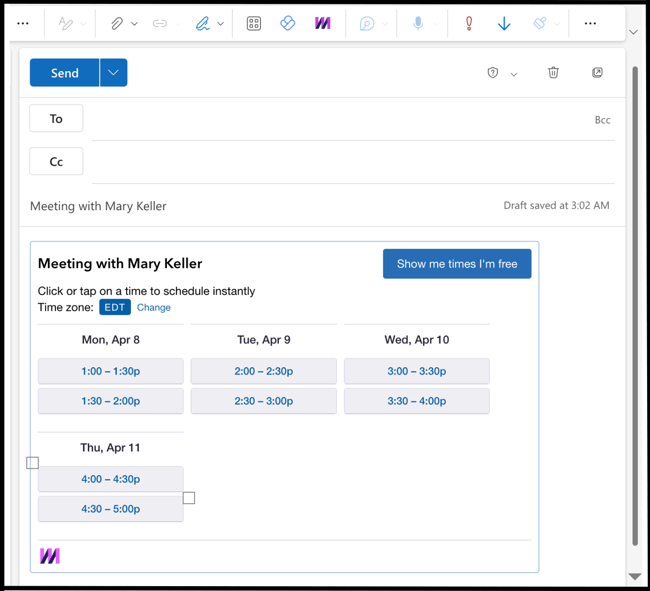Discard draft with trash icon
The width and height of the screenshot is (650, 591).
coord(553,73)
